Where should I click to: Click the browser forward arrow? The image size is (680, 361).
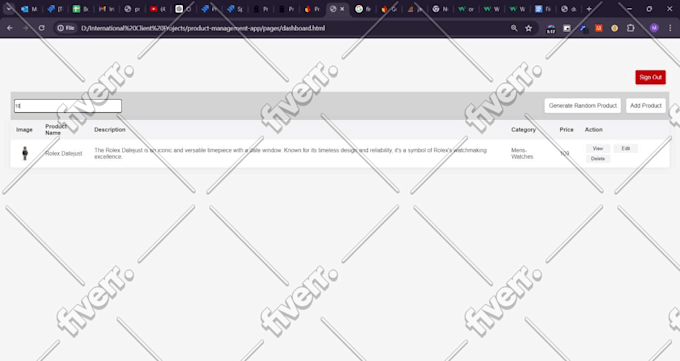click(x=26, y=28)
